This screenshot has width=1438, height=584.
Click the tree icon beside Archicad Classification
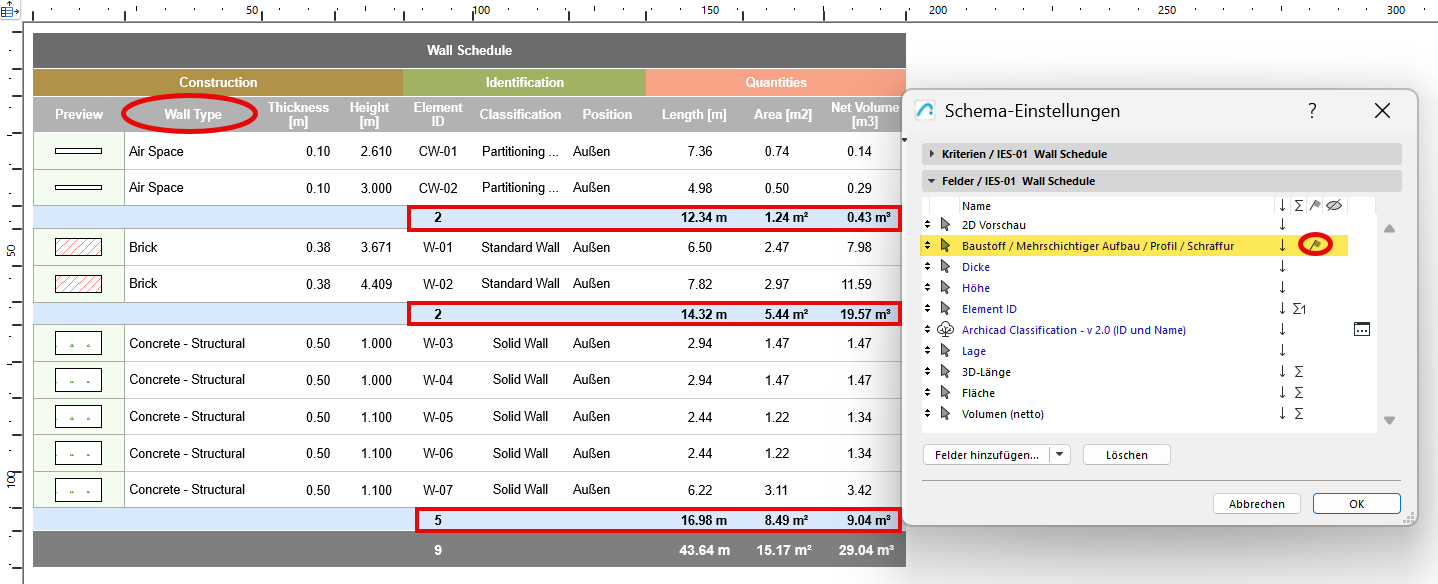tap(945, 330)
